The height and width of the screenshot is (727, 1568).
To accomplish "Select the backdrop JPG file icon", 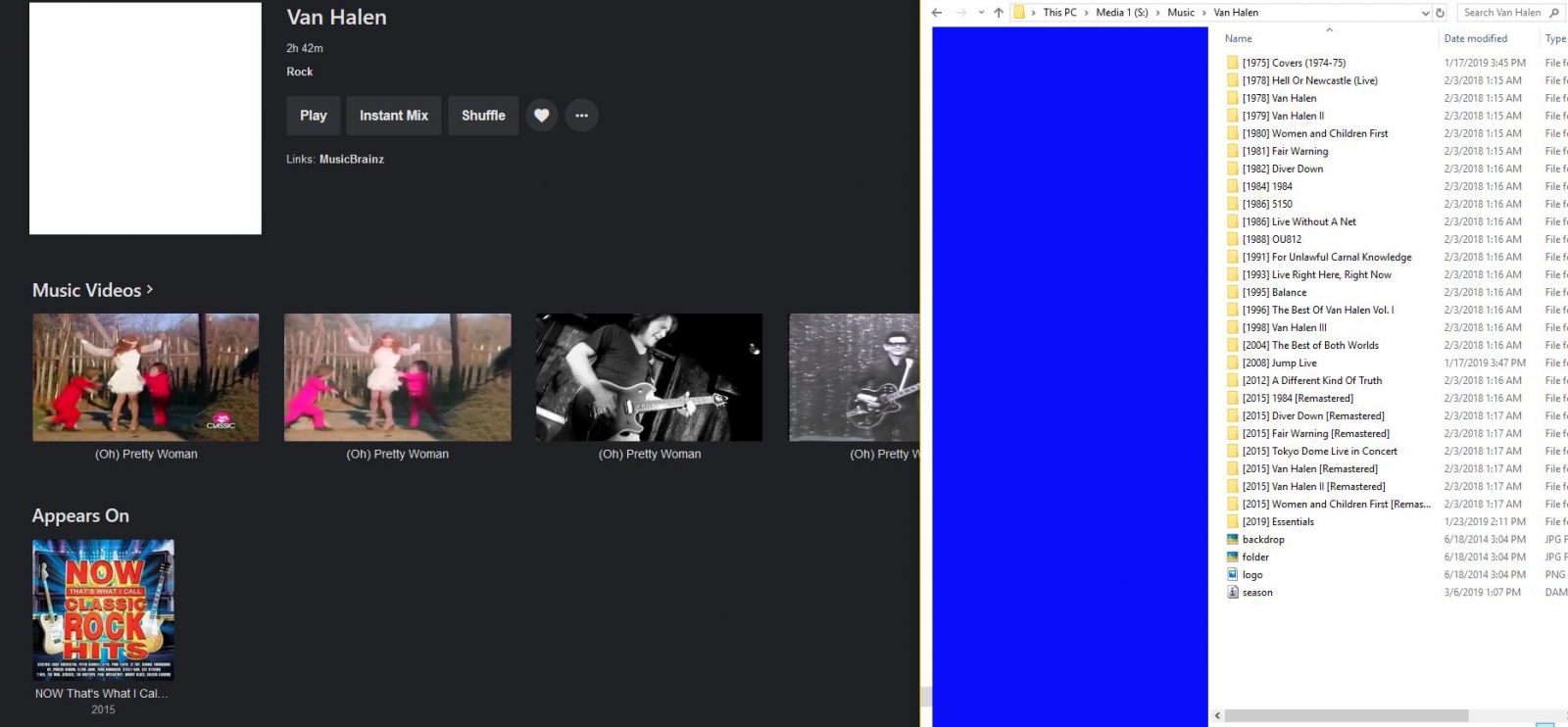I will click(x=1233, y=539).
